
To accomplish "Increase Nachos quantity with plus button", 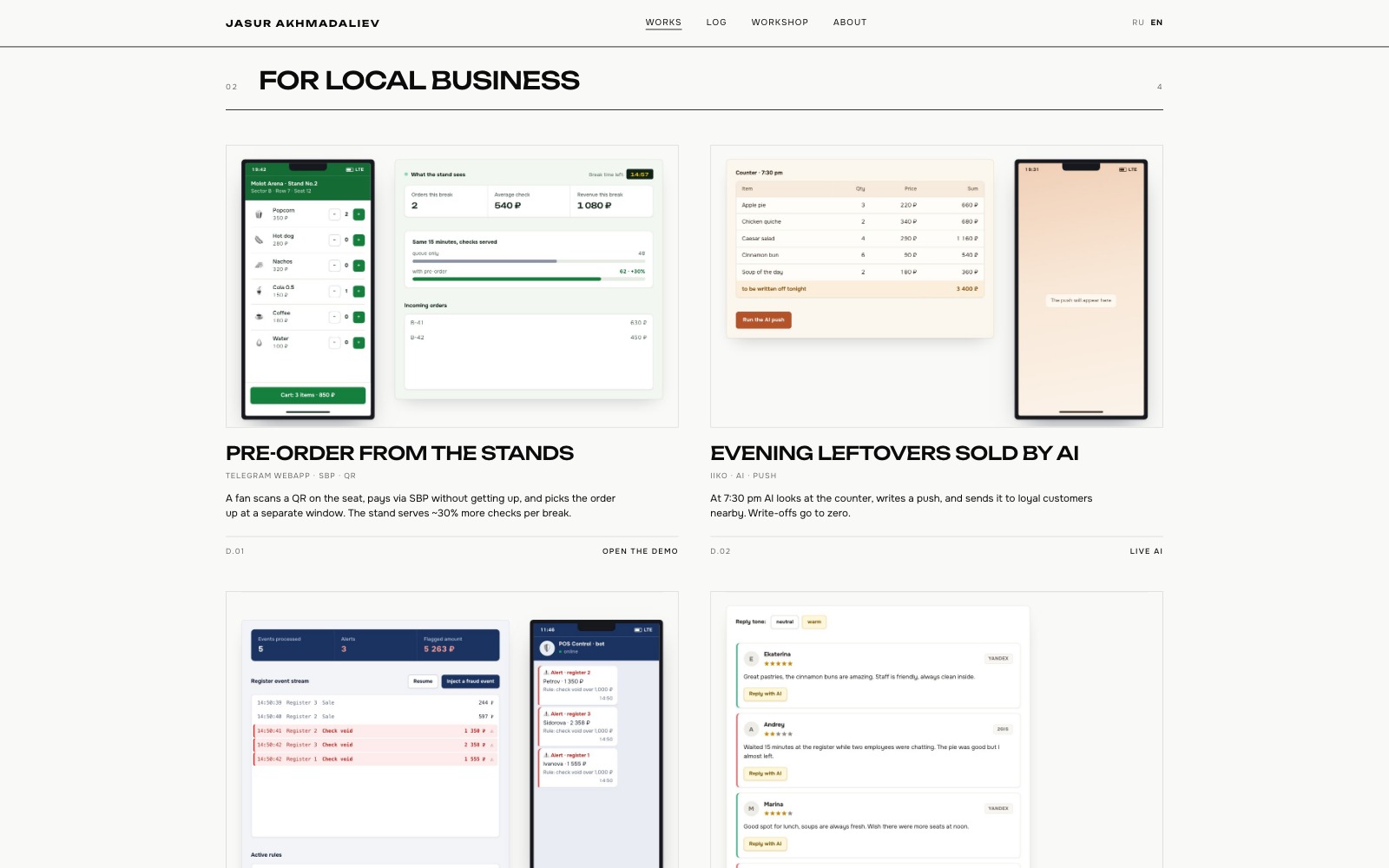I will pyautogui.click(x=359, y=266).
